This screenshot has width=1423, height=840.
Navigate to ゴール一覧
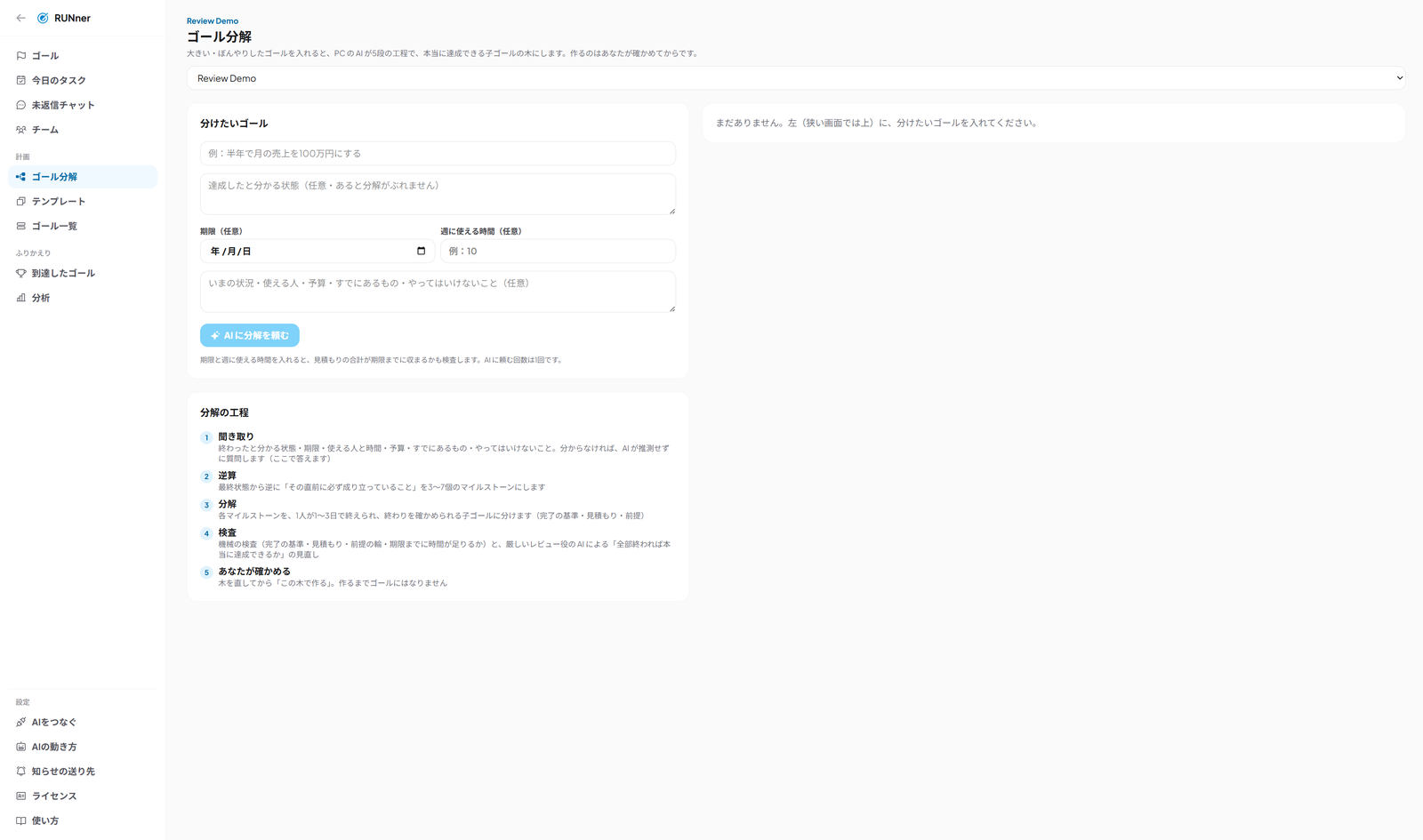(83, 226)
